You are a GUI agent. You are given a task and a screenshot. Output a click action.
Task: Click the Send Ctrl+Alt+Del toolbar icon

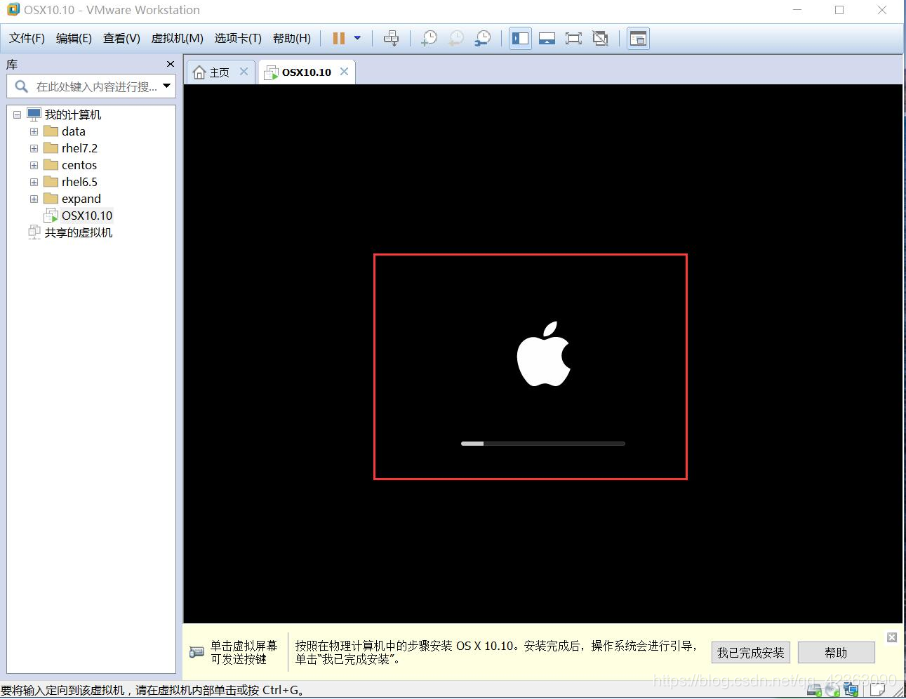[x=391, y=38]
